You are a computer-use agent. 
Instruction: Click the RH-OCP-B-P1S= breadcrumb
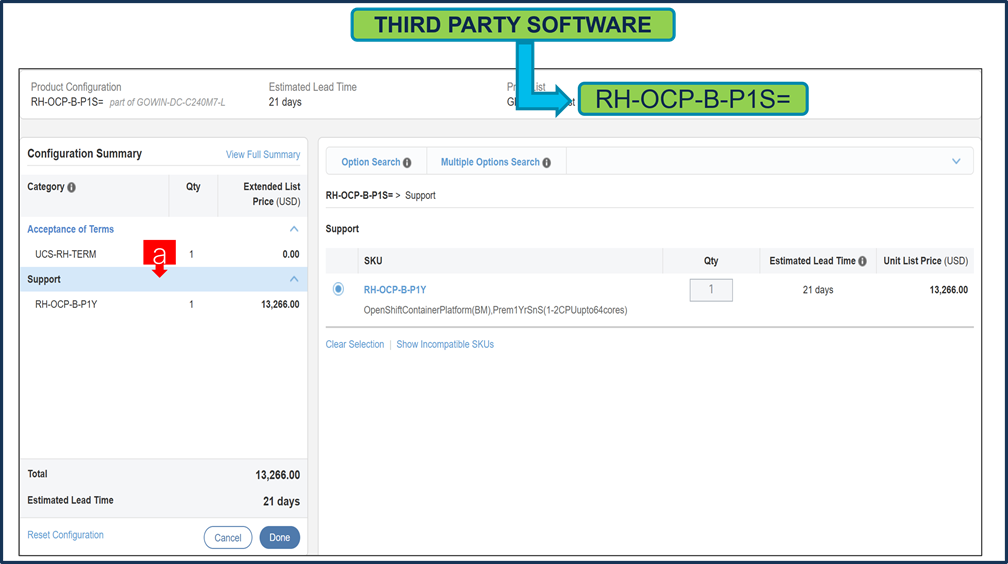(x=359, y=196)
